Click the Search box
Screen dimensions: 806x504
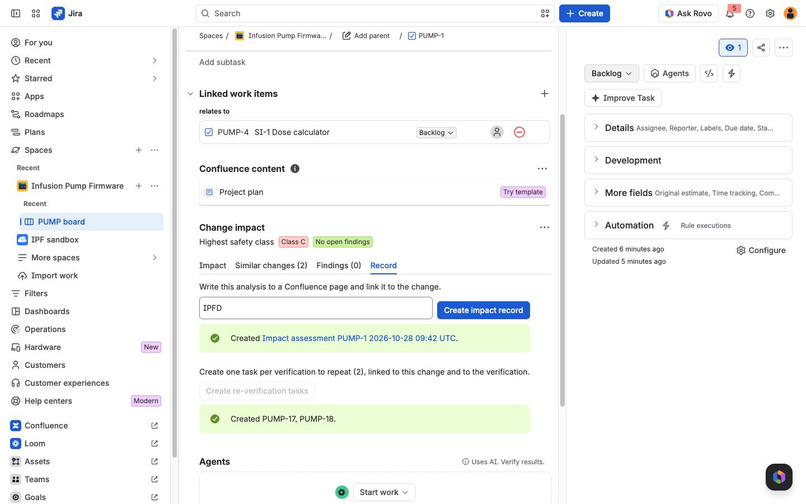[375, 13]
